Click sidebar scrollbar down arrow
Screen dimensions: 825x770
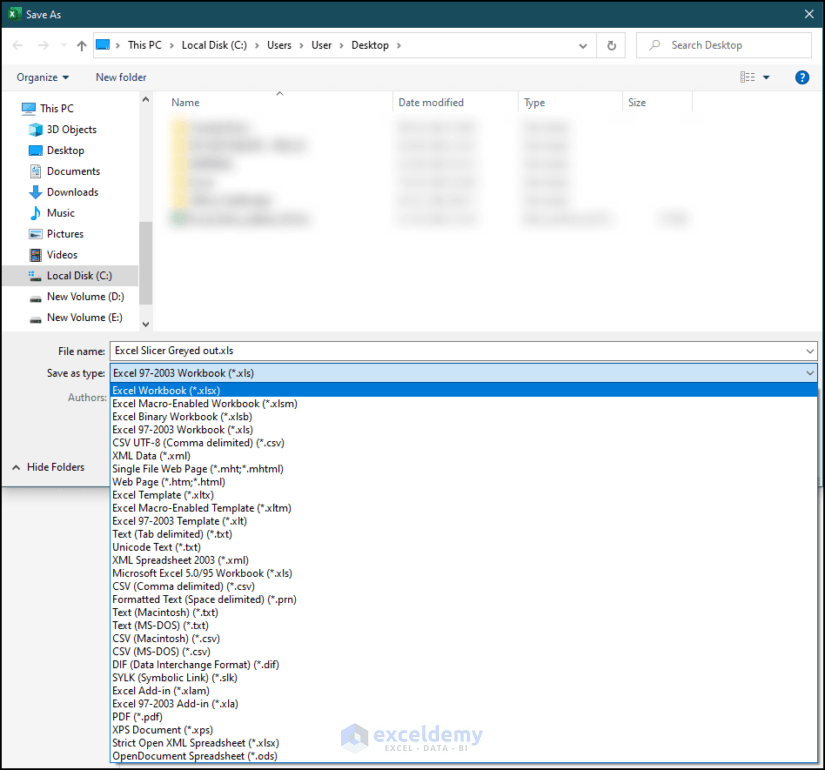146,324
